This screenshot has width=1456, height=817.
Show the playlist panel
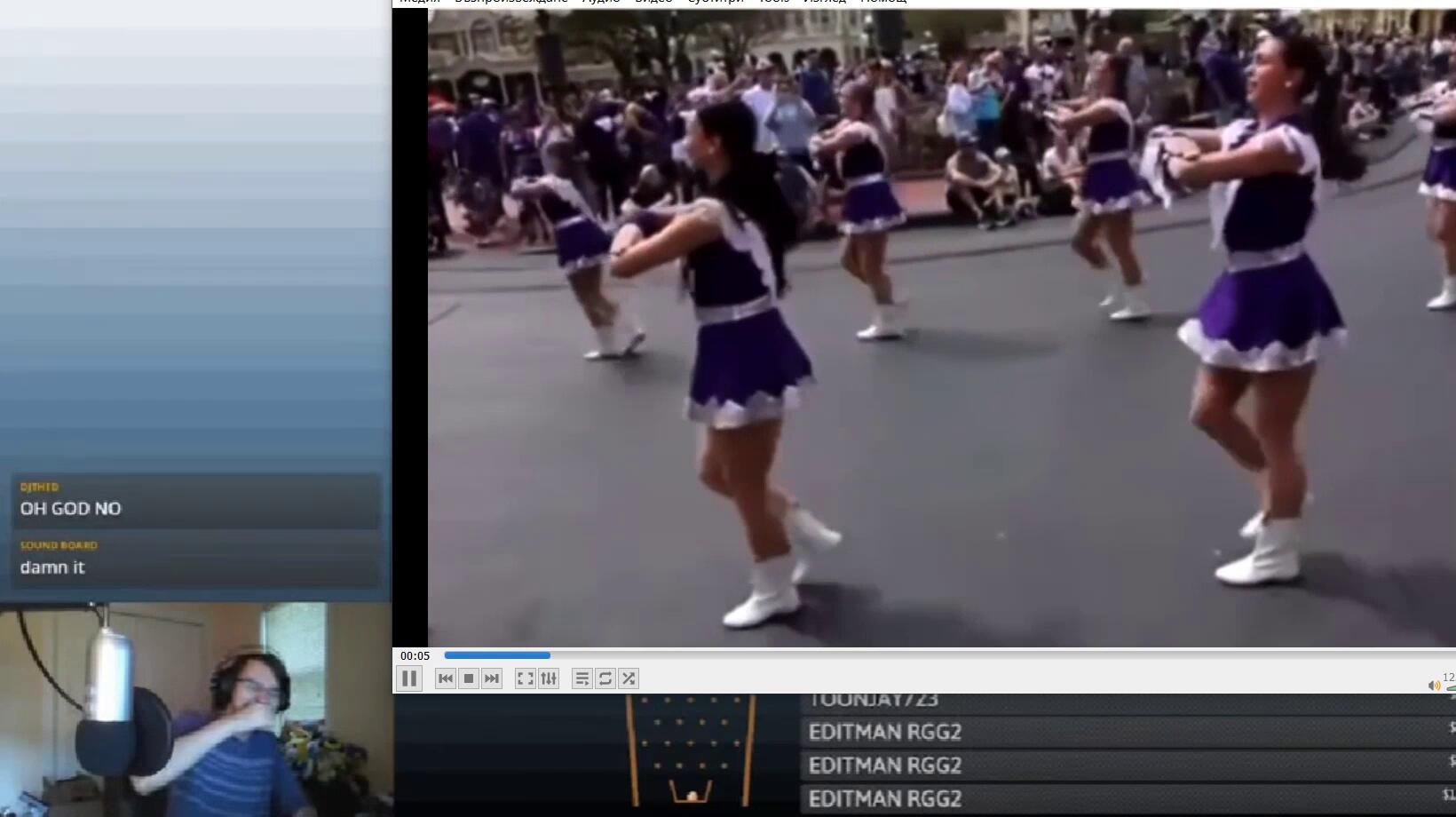click(x=582, y=678)
